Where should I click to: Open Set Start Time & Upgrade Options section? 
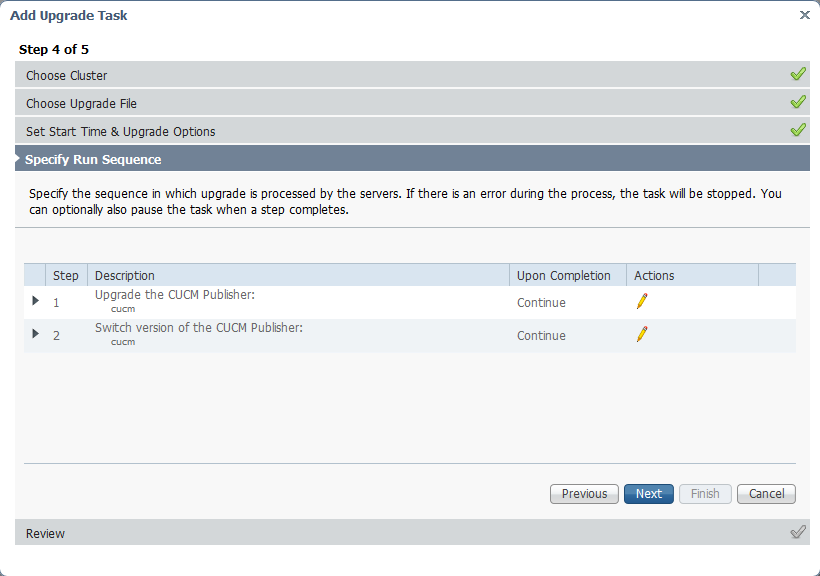click(121, 132)
